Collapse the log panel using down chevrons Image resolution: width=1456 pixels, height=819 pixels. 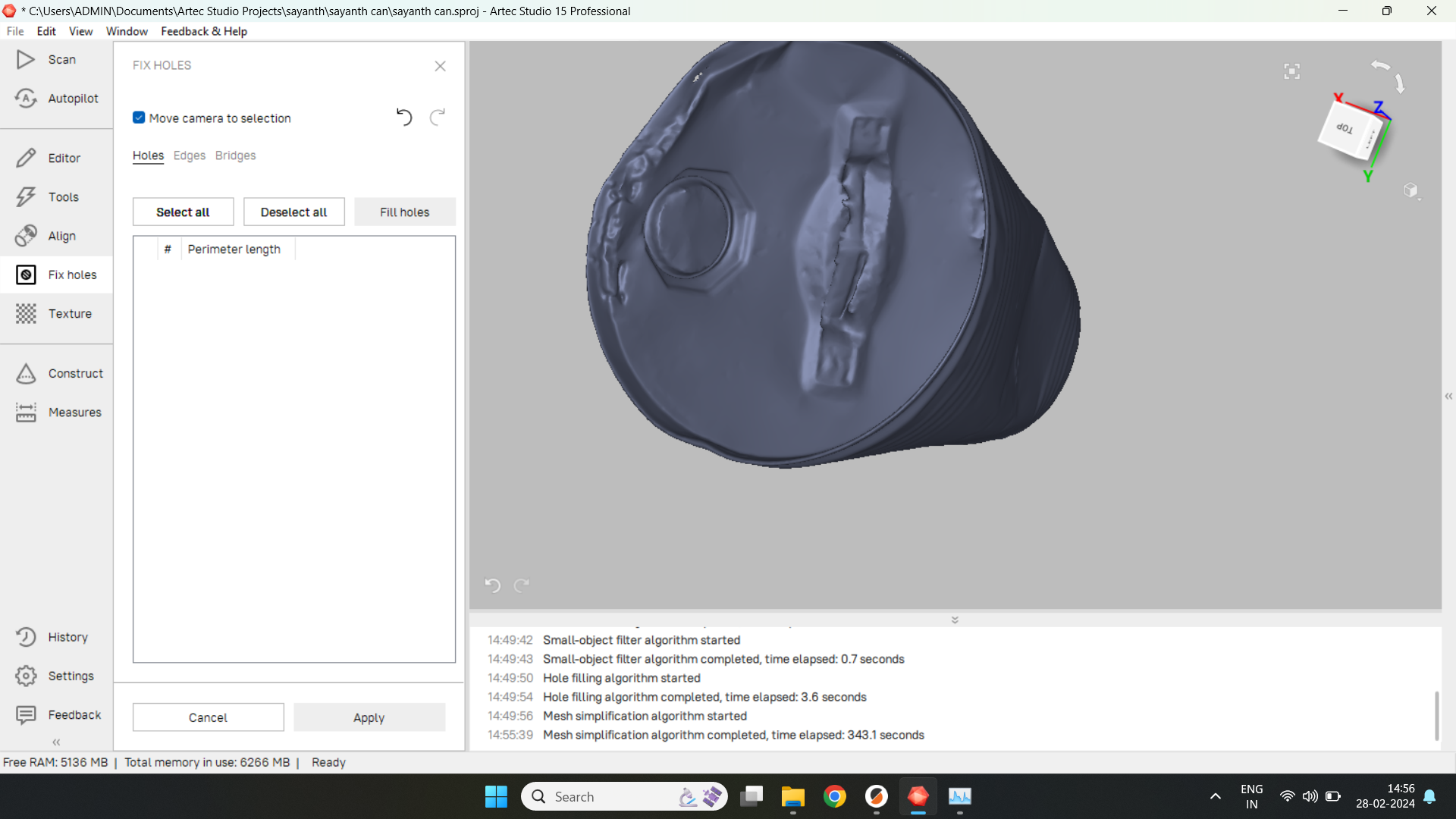click(955, 620)
